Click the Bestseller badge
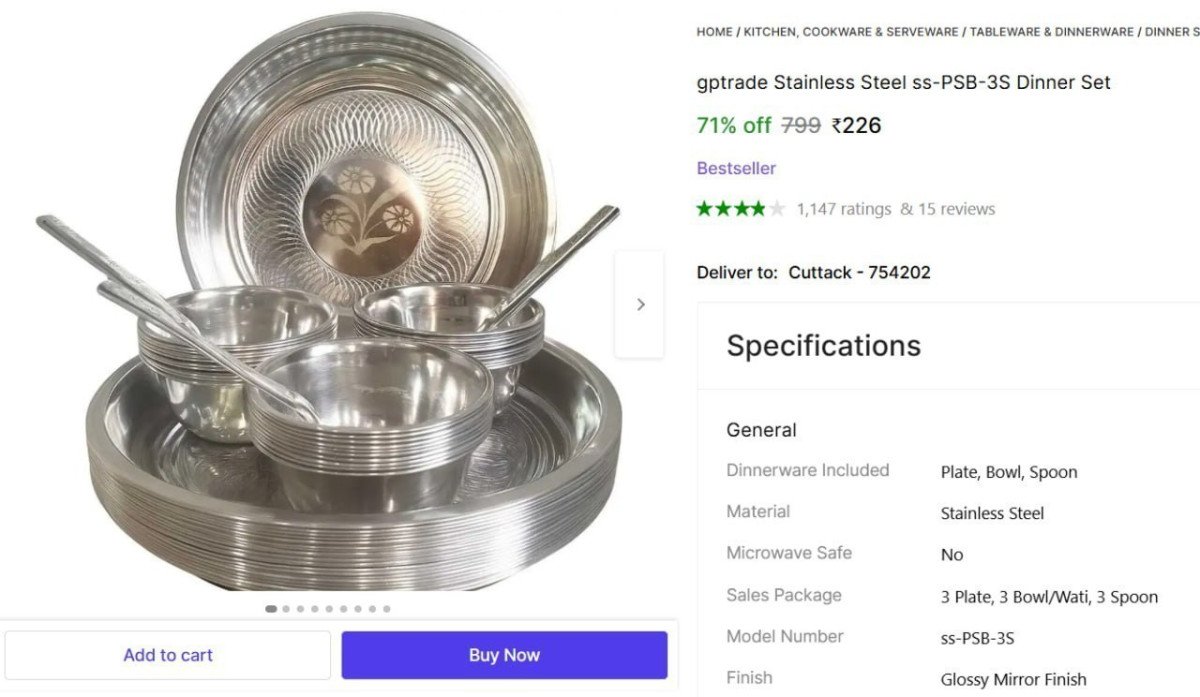The width and height of the screenshot is (1200, 697). tap(736, 168)
